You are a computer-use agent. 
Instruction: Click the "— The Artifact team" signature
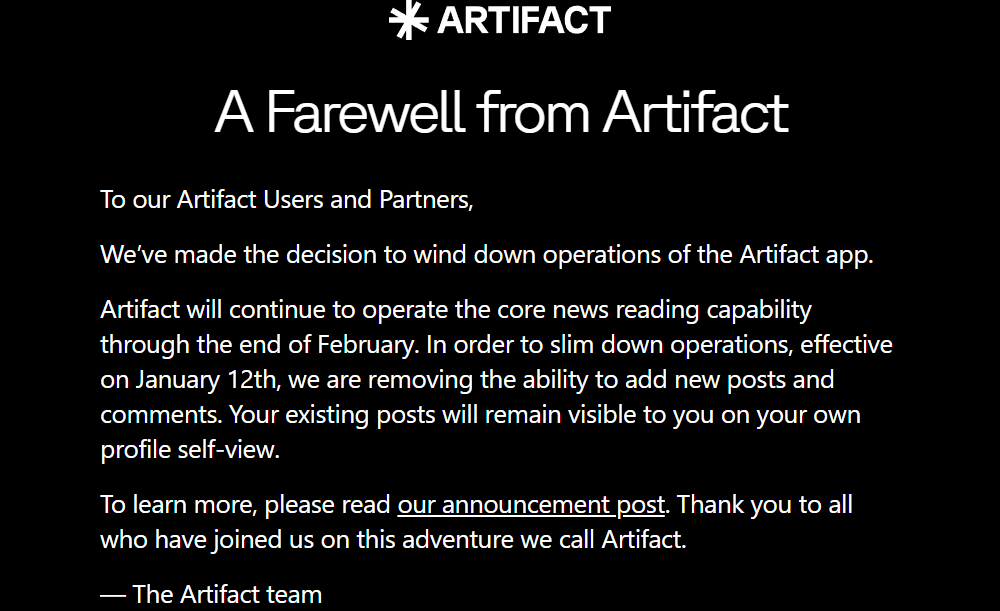[211, 595]
